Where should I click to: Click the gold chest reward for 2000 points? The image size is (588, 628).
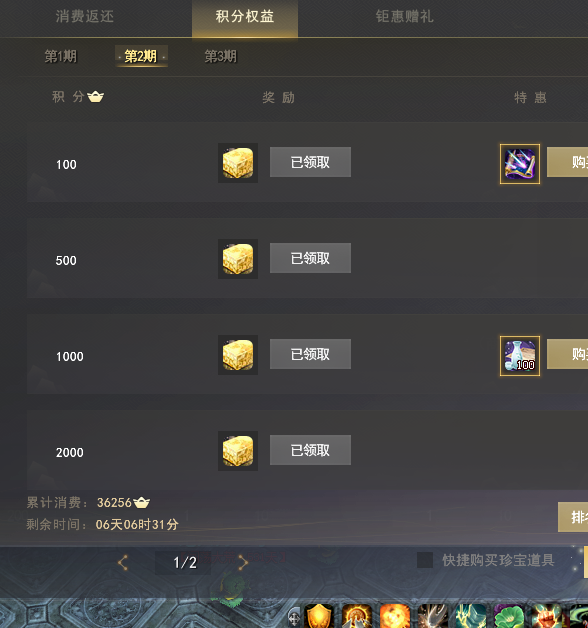(x=238, y=451)
